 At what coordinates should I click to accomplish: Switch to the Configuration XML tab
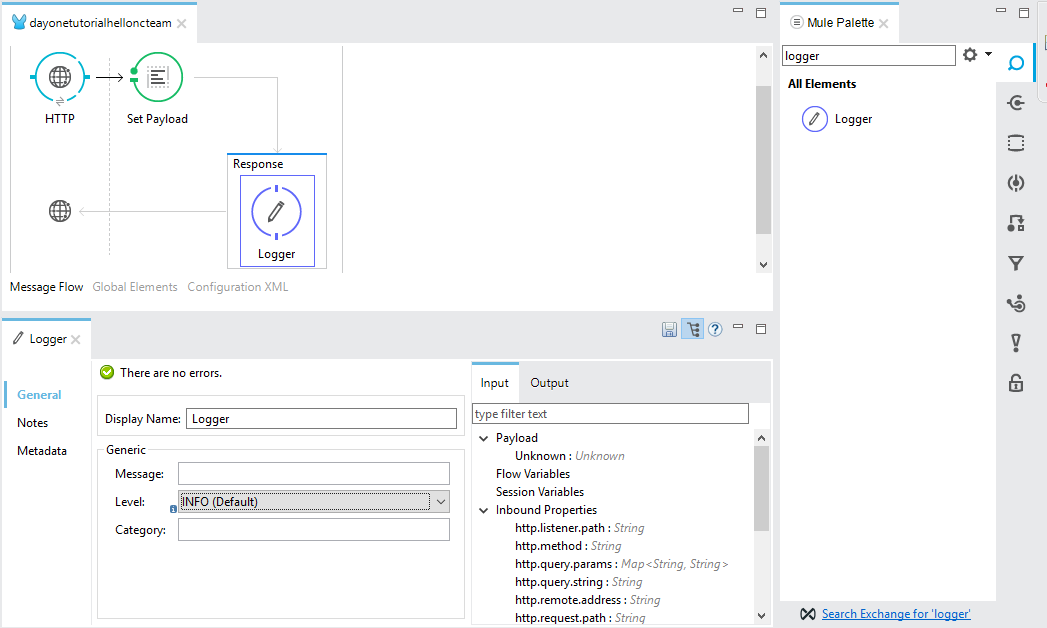[x=237, y=286]
